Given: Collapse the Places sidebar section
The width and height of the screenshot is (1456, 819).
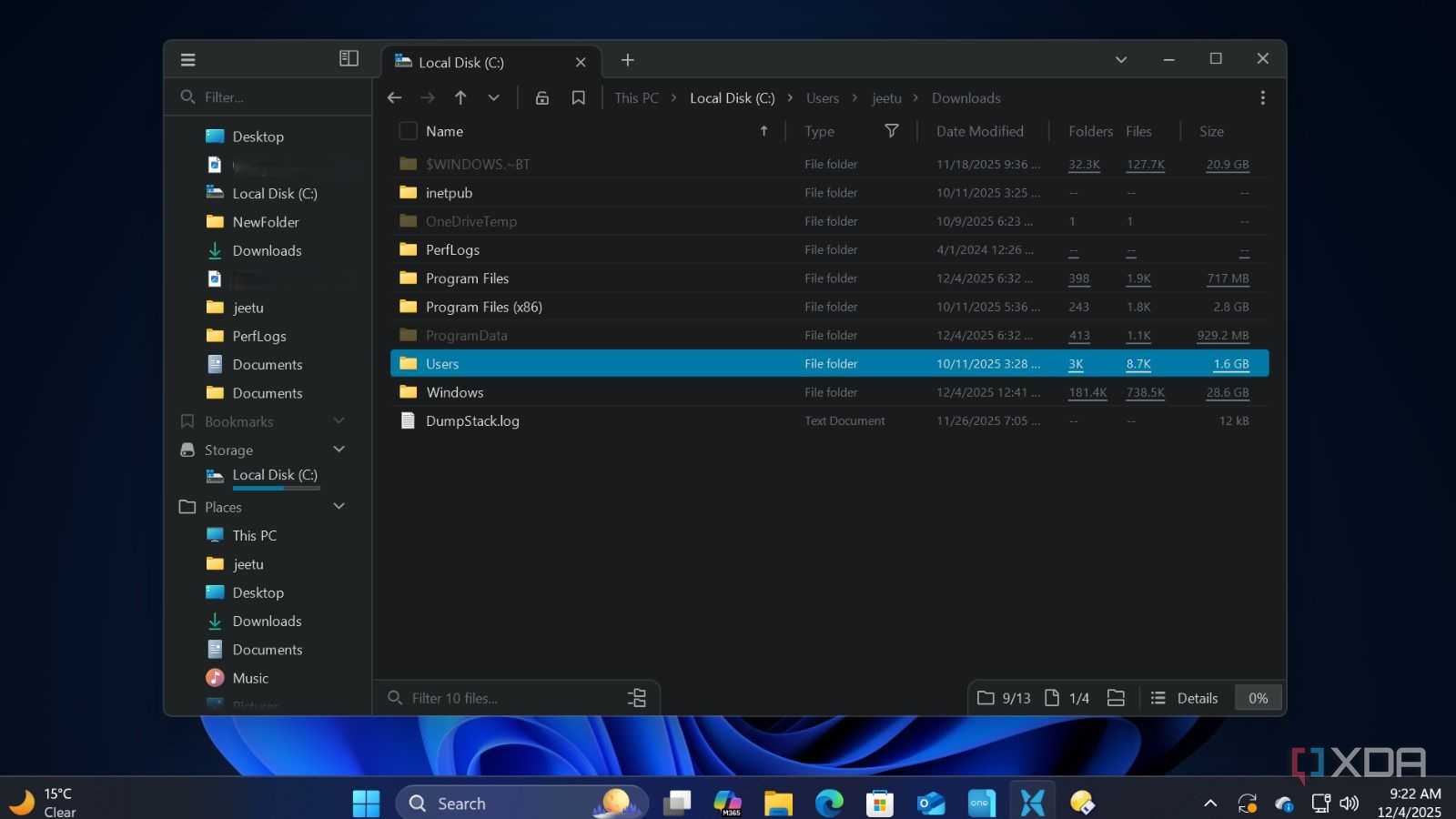Looking at the screenshot, I should click(x=339, y=506).
